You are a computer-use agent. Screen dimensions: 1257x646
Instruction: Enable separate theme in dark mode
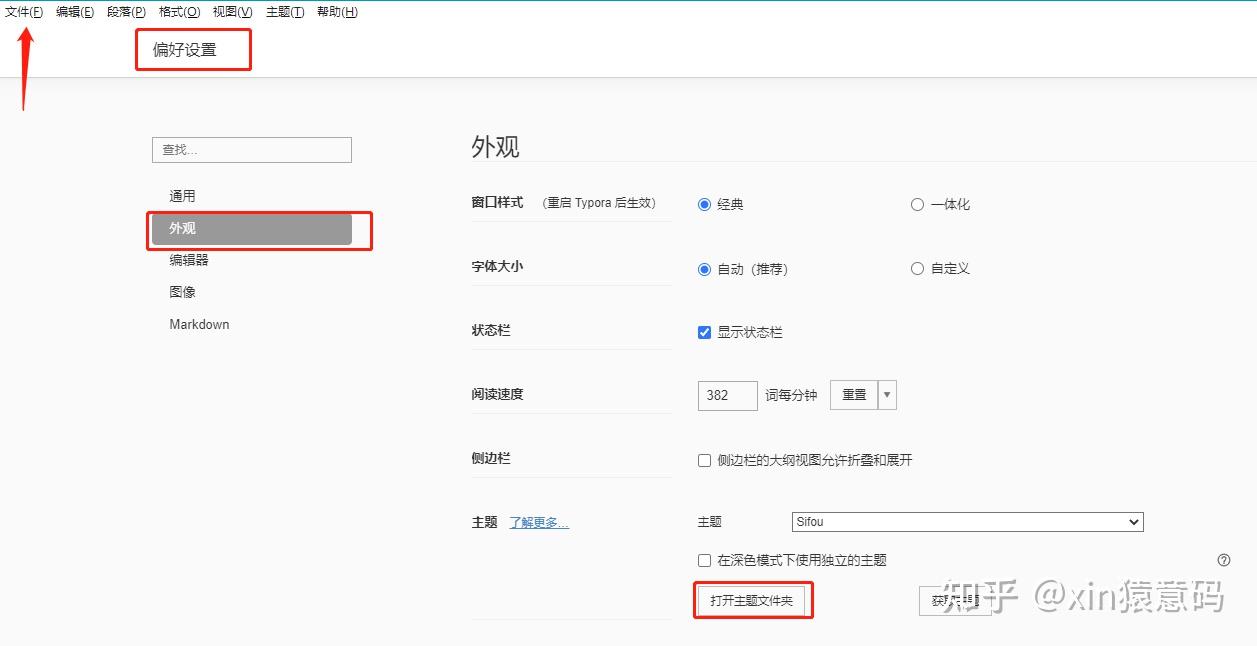(x=704, y=560)
